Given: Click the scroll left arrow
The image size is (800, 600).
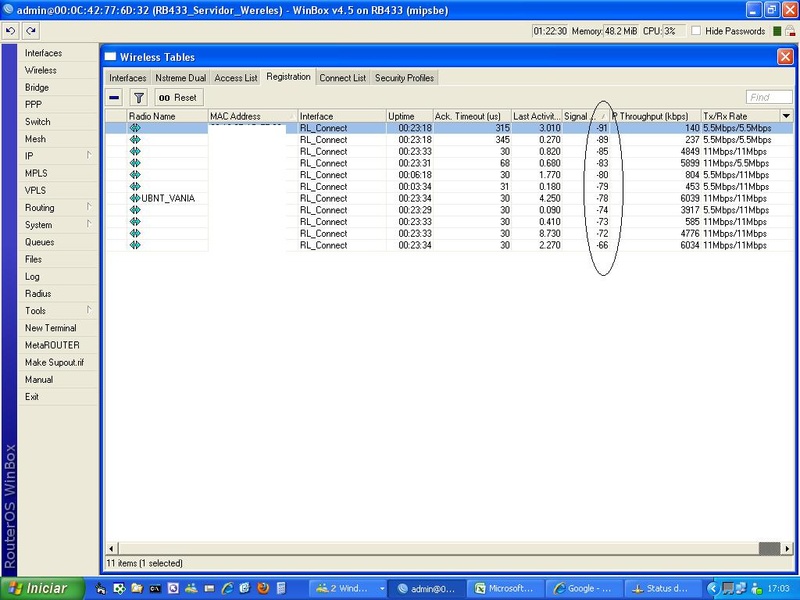Looking at the screenshot, I should 111,548.
